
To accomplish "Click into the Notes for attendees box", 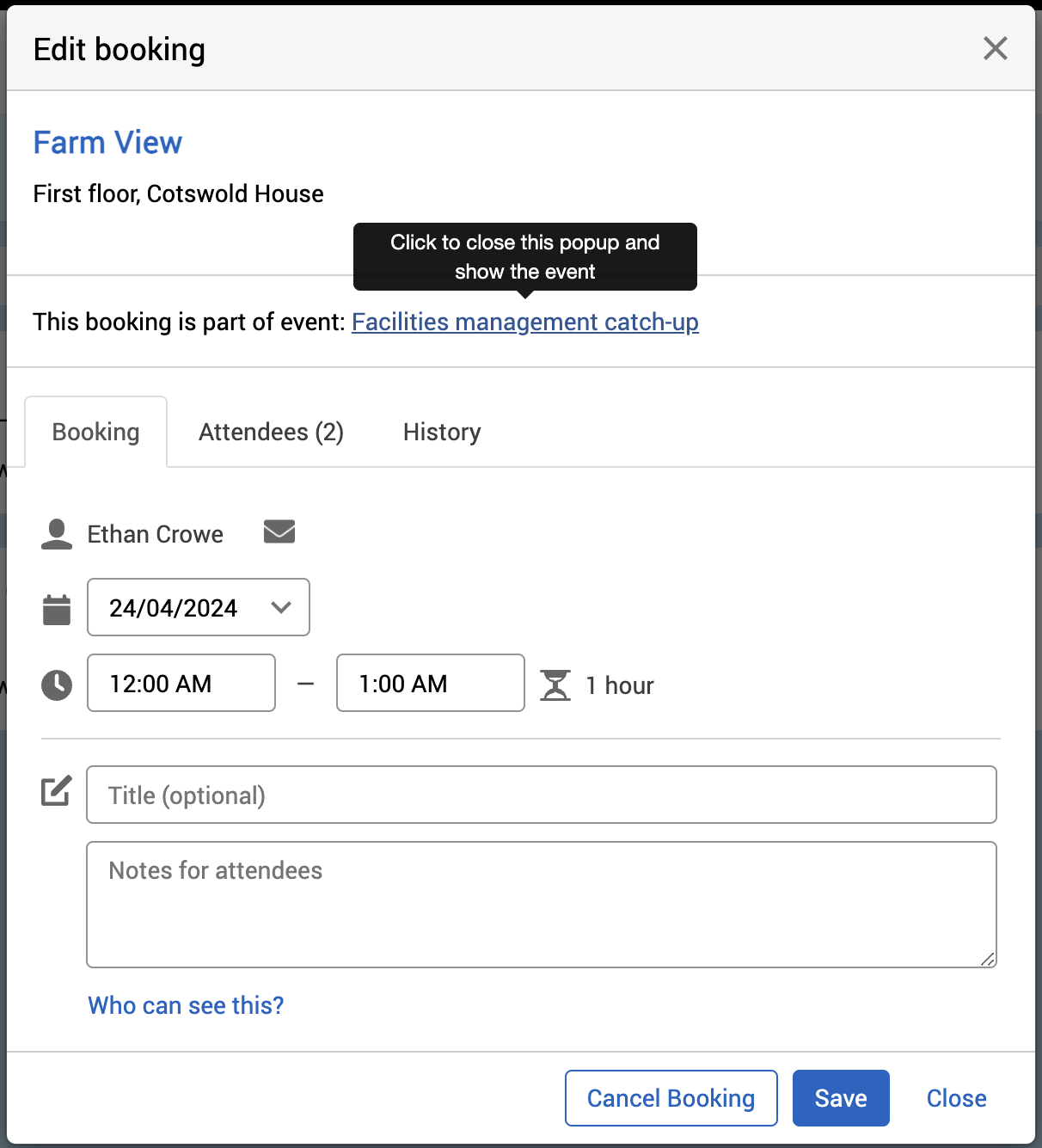I will pyautogui.click(x=542, y=905).
